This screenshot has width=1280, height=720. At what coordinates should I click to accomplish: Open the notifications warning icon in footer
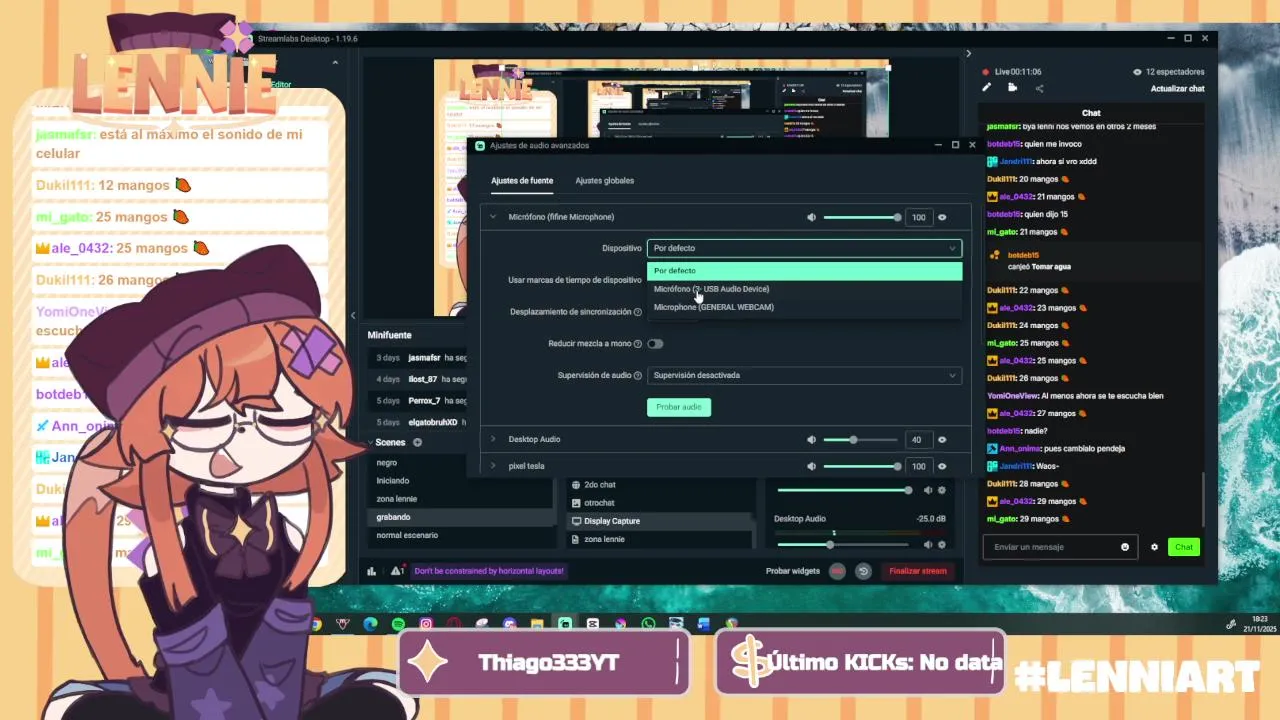point(397,571)
